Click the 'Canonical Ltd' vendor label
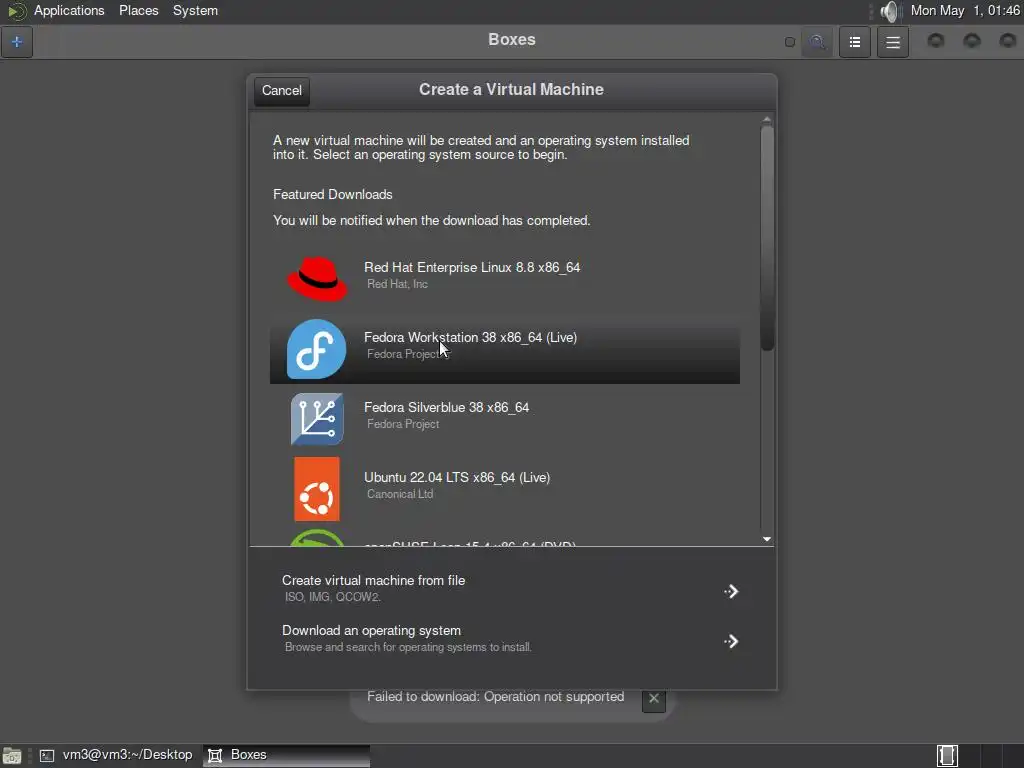Image resolution: width=1024 pixels, height=768 pixels. pyautogui.click(x=400, y=494)
